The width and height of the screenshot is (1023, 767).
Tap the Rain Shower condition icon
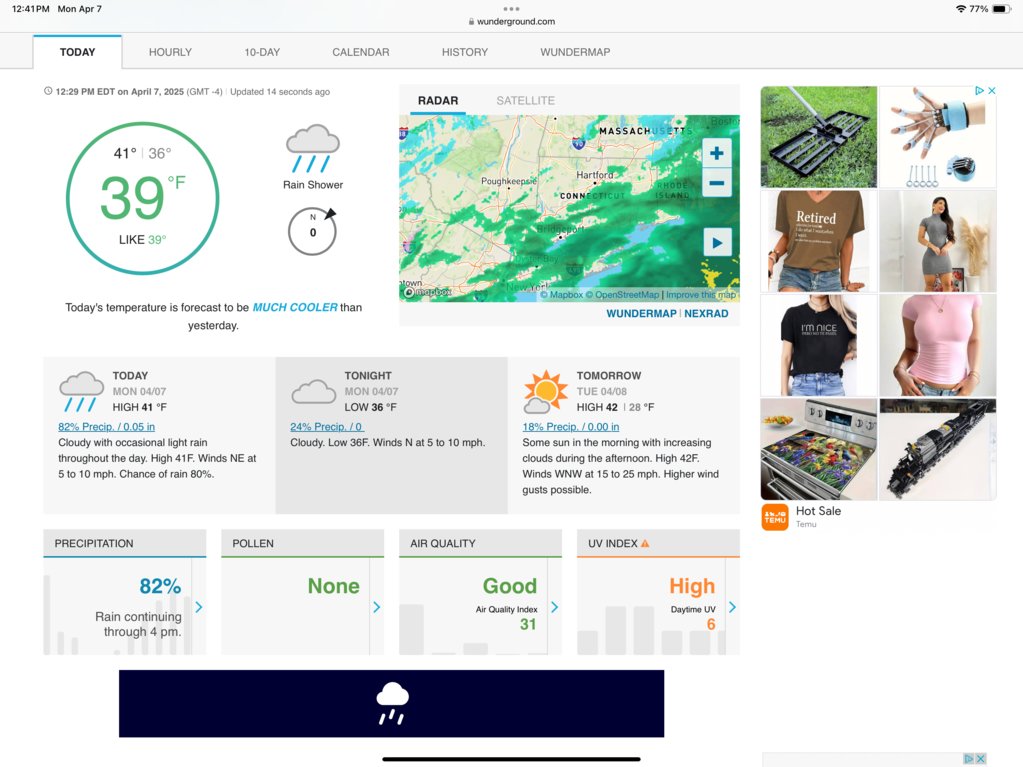(313, 149)
